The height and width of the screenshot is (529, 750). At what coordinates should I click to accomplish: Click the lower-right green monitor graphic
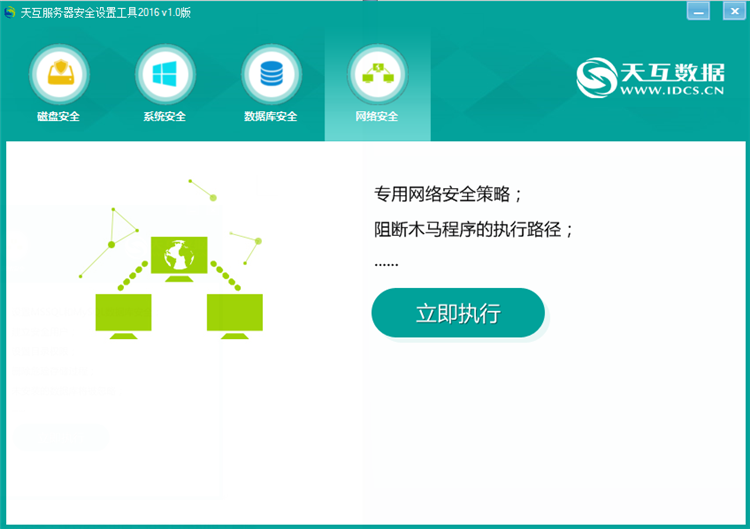(234, 316)
